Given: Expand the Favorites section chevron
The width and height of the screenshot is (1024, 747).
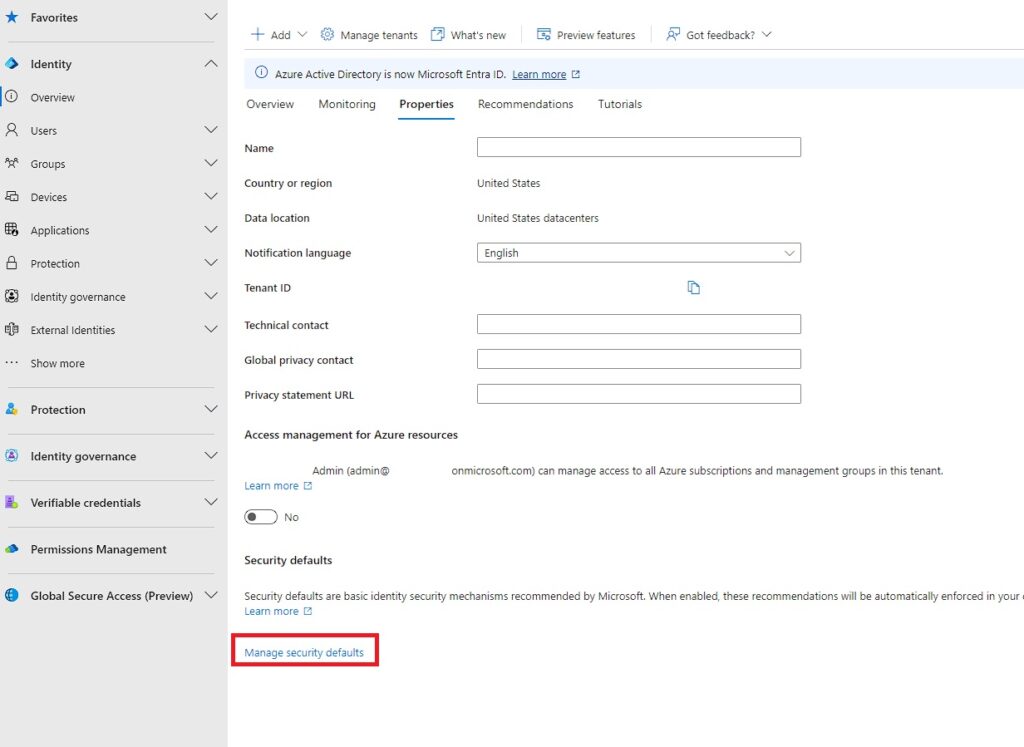Looking at the screenshot, I should [211, 17].
